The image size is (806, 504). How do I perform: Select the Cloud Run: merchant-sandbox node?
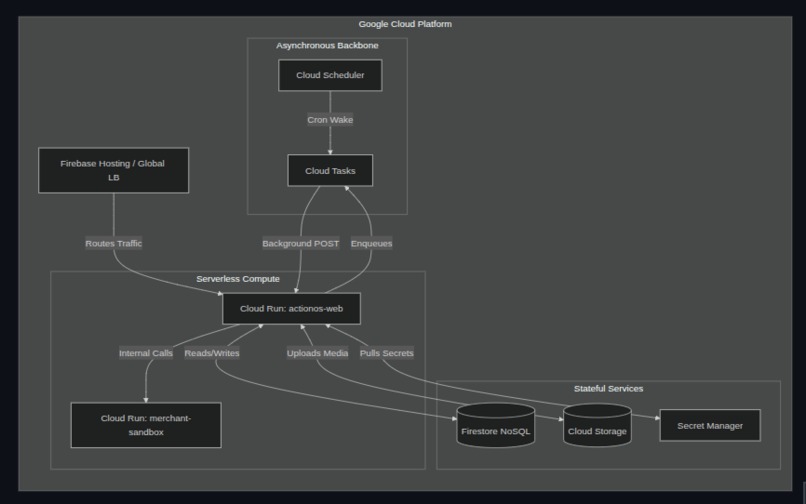(x=146, y=425)
